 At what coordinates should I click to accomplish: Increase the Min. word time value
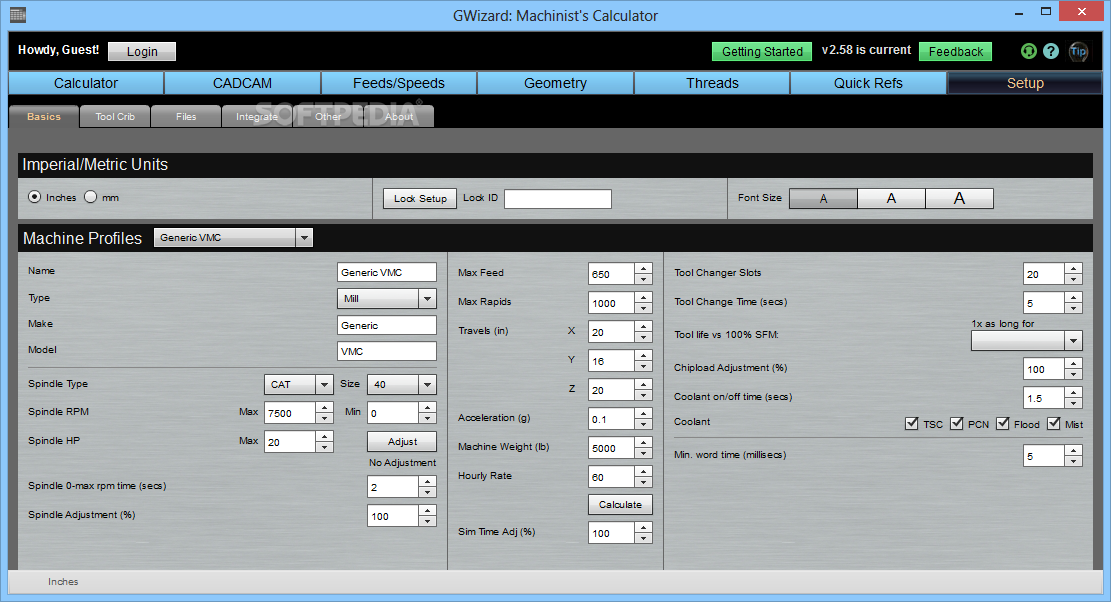click(1073, 450)
